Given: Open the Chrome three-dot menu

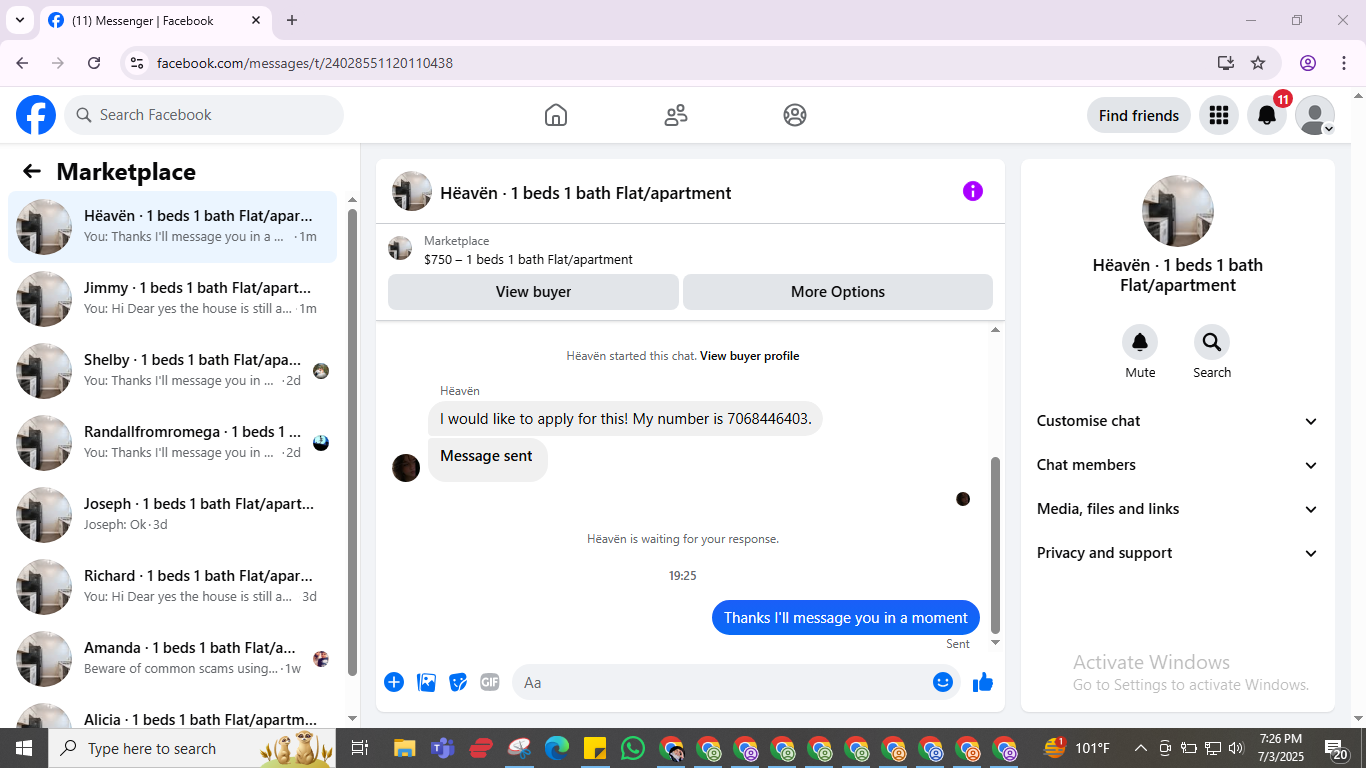Looking at the screenshot, I should [1343, 63].
